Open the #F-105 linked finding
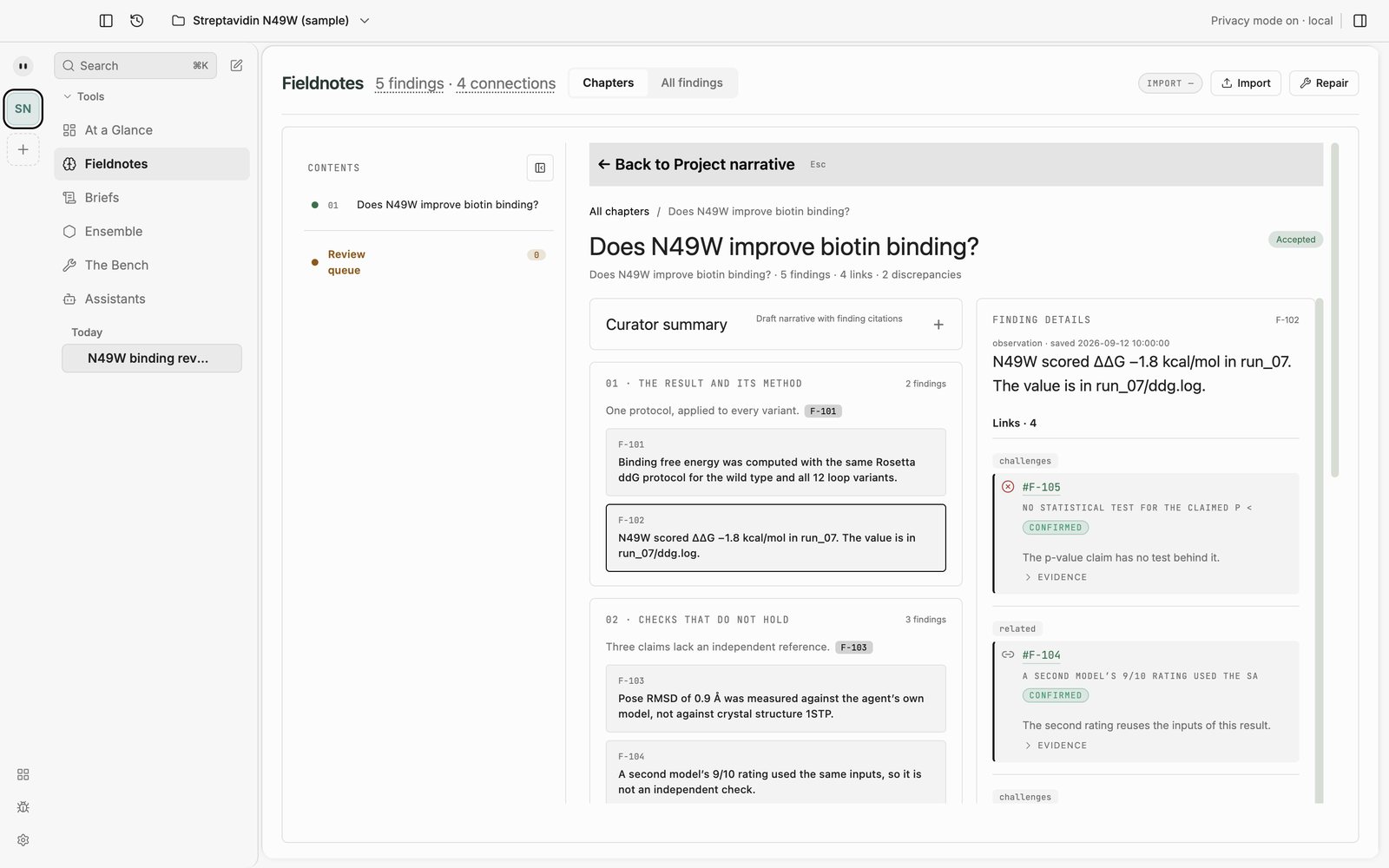 (1041, 488)
